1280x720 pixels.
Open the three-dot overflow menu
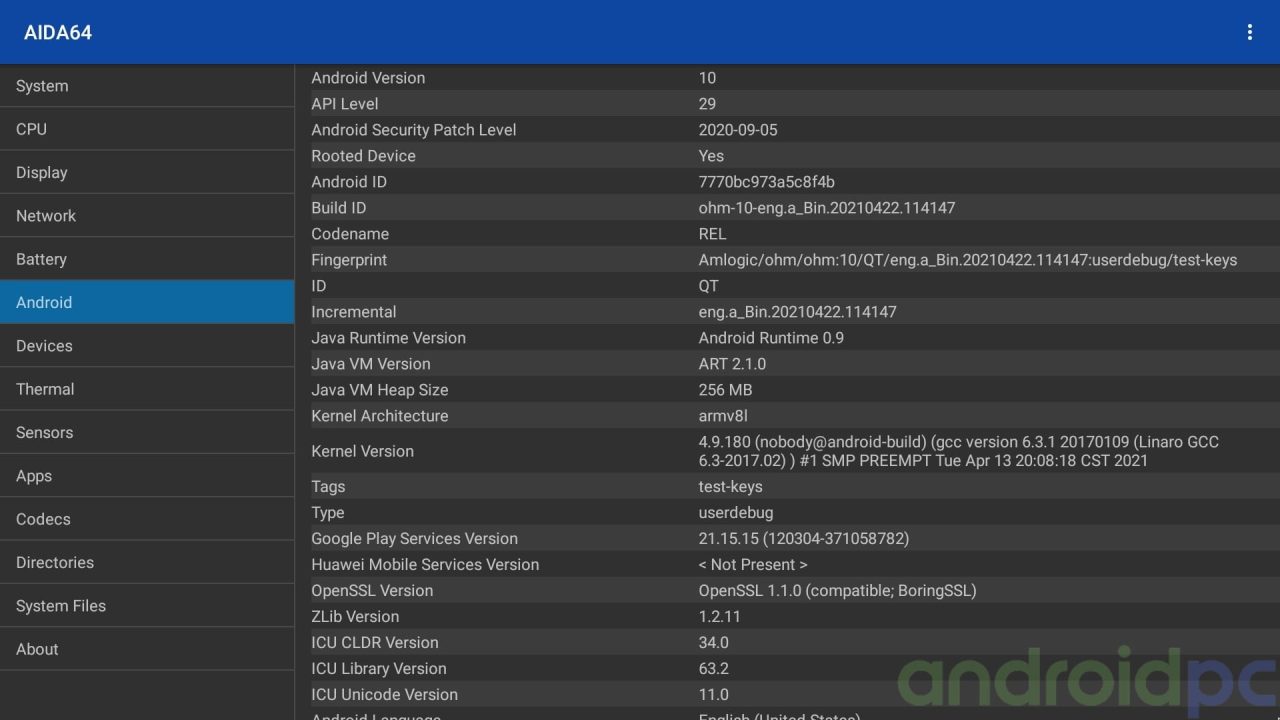pyautogui.click(x=1249, y=32)
